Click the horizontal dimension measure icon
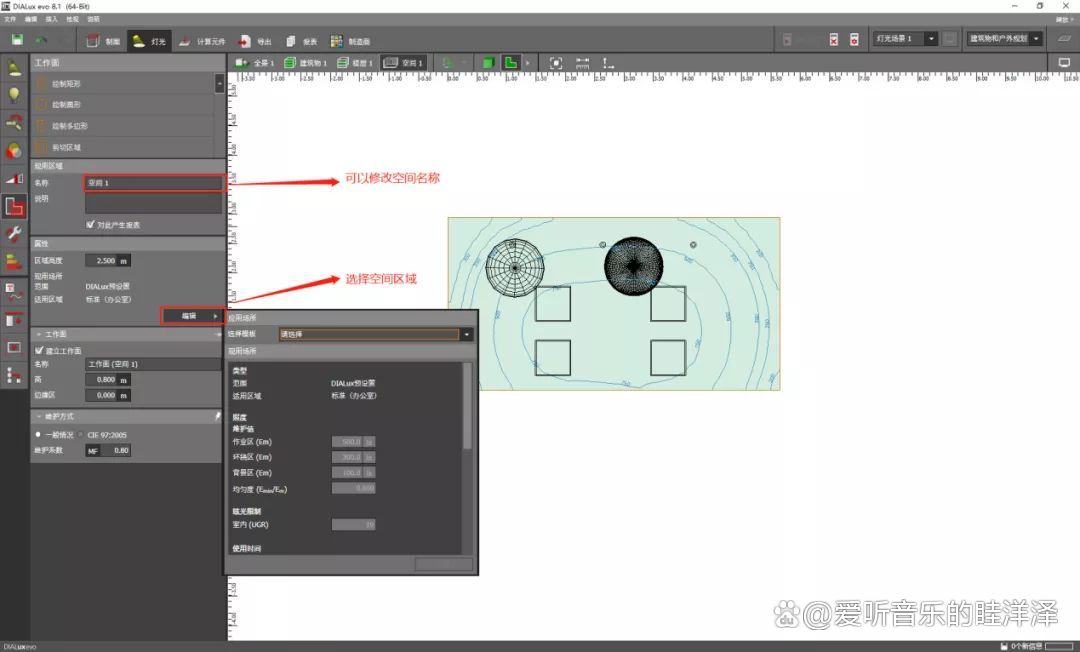This screenshot has height=652, width=1080. (582, 63)
